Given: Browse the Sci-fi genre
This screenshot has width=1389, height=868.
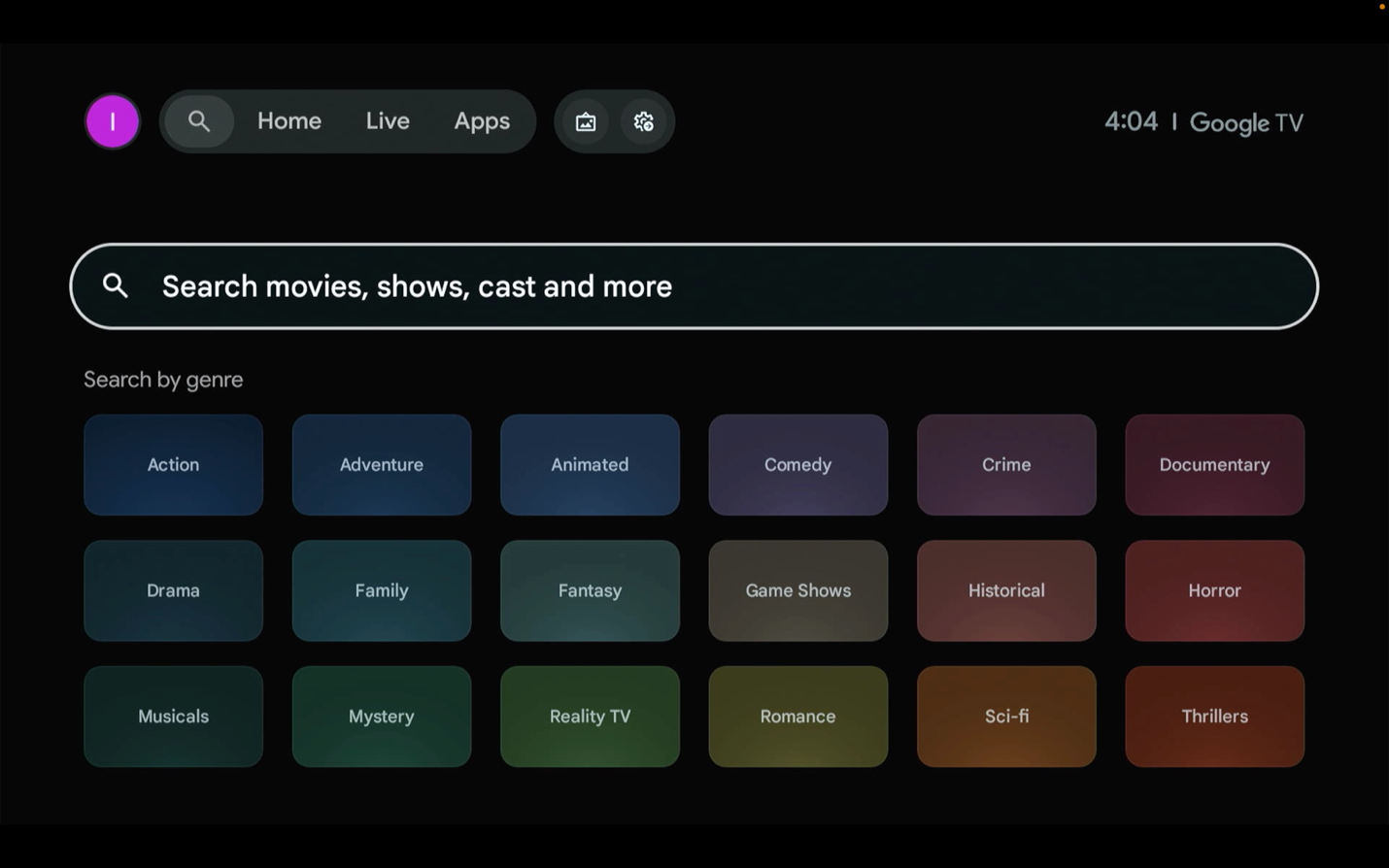Looking at the screenshot, I should [x=1006, y=717].
